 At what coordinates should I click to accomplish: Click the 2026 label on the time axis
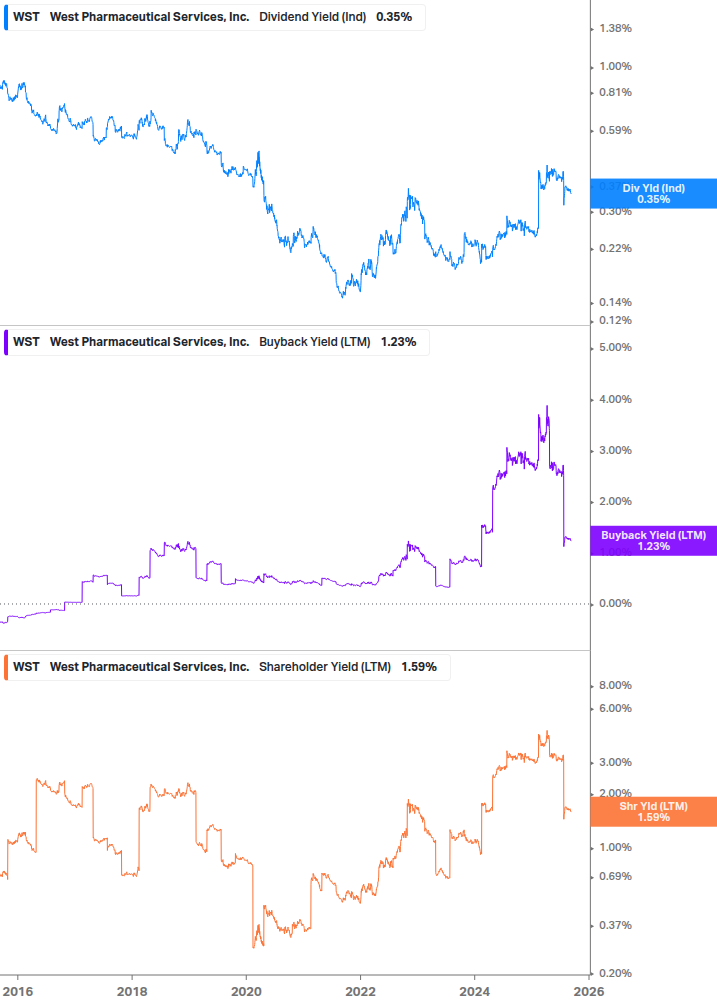pos(589,992)
